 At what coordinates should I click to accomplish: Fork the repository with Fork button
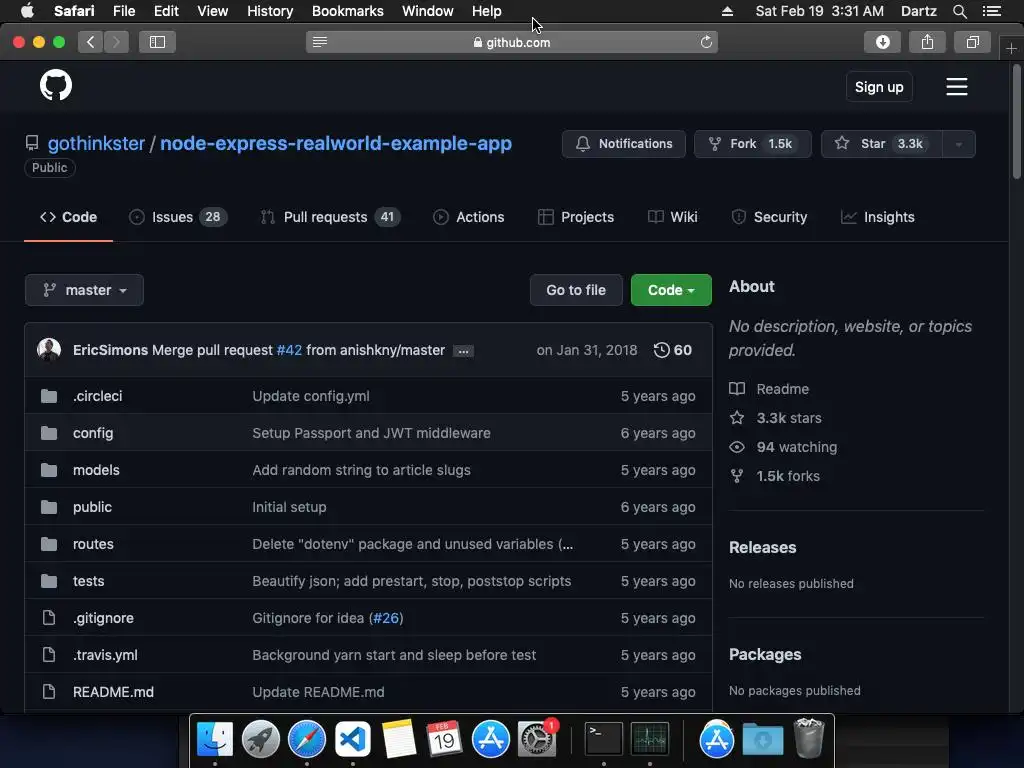tap(752, 144)
